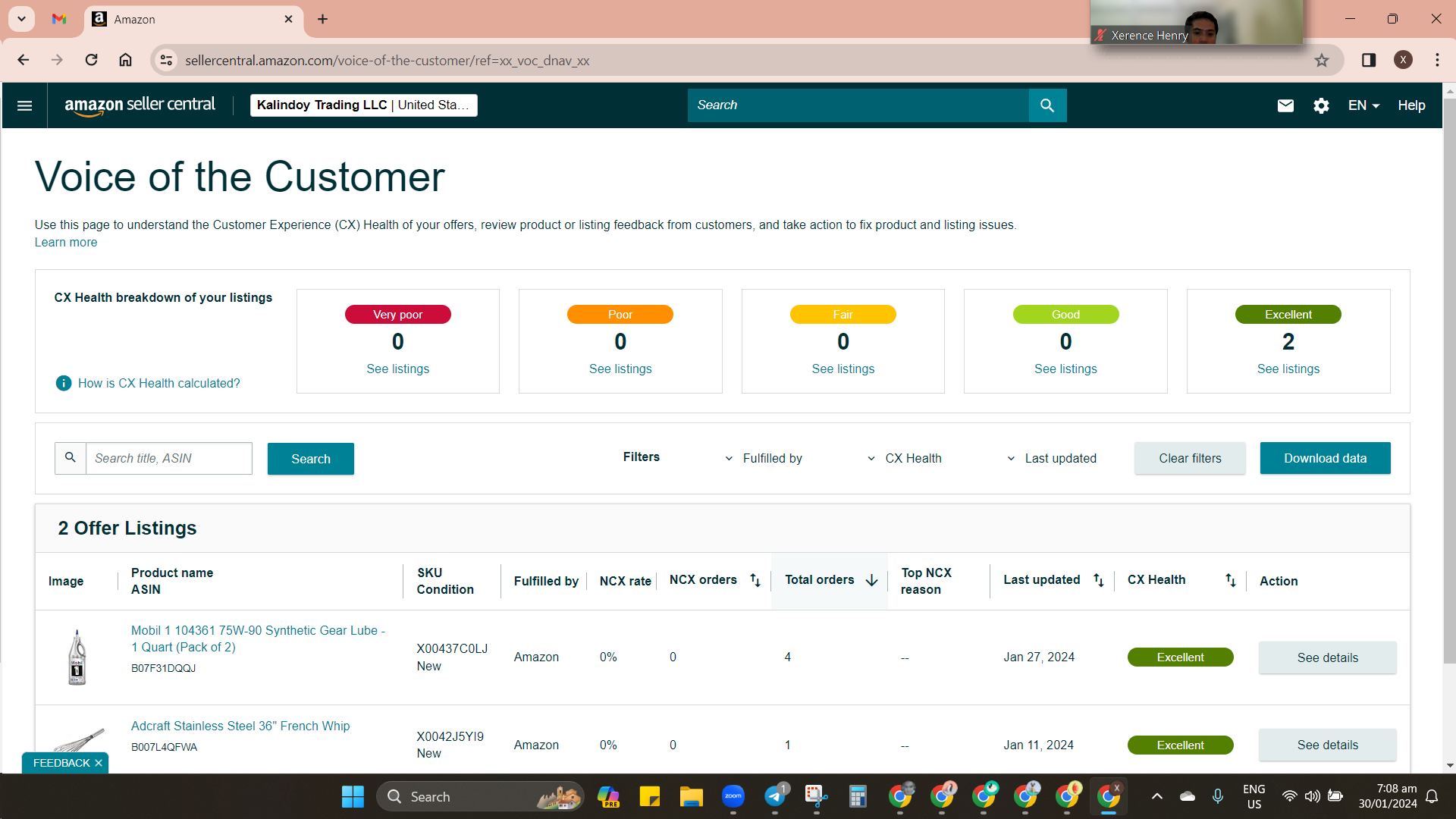Bookmark this page with the star icon
The height and width of the screenshot is (819, 1456).
[x=1322, y=61]
